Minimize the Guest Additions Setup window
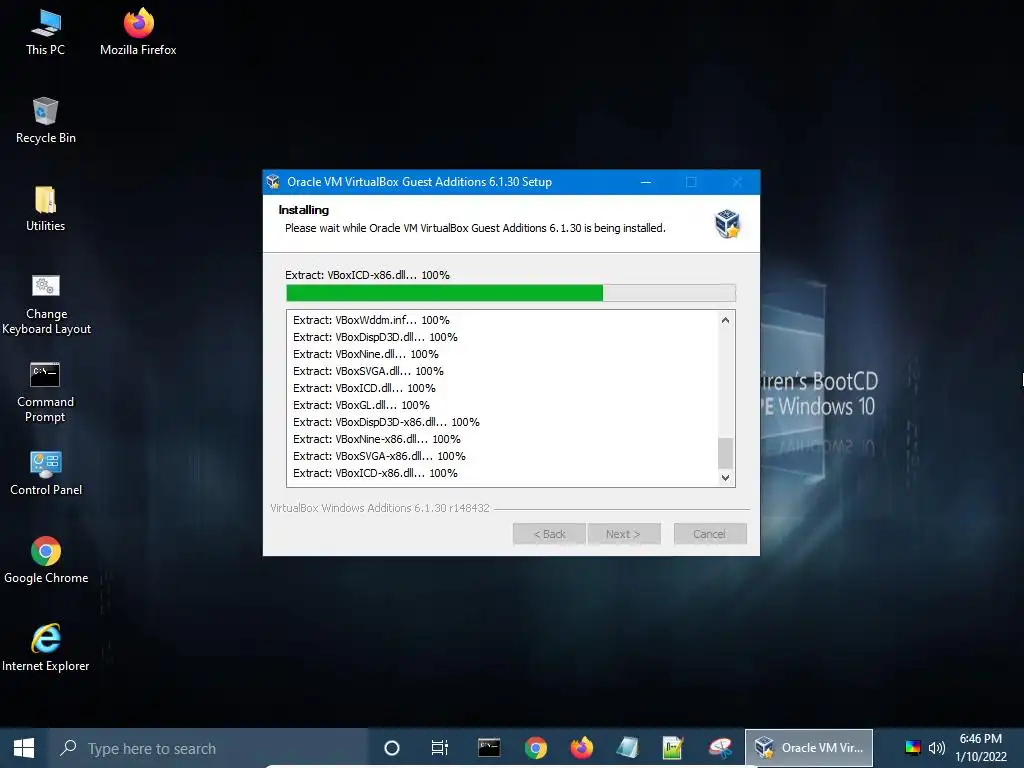Viewport: 1024px width, 768px height. click(x=646, y=182)
